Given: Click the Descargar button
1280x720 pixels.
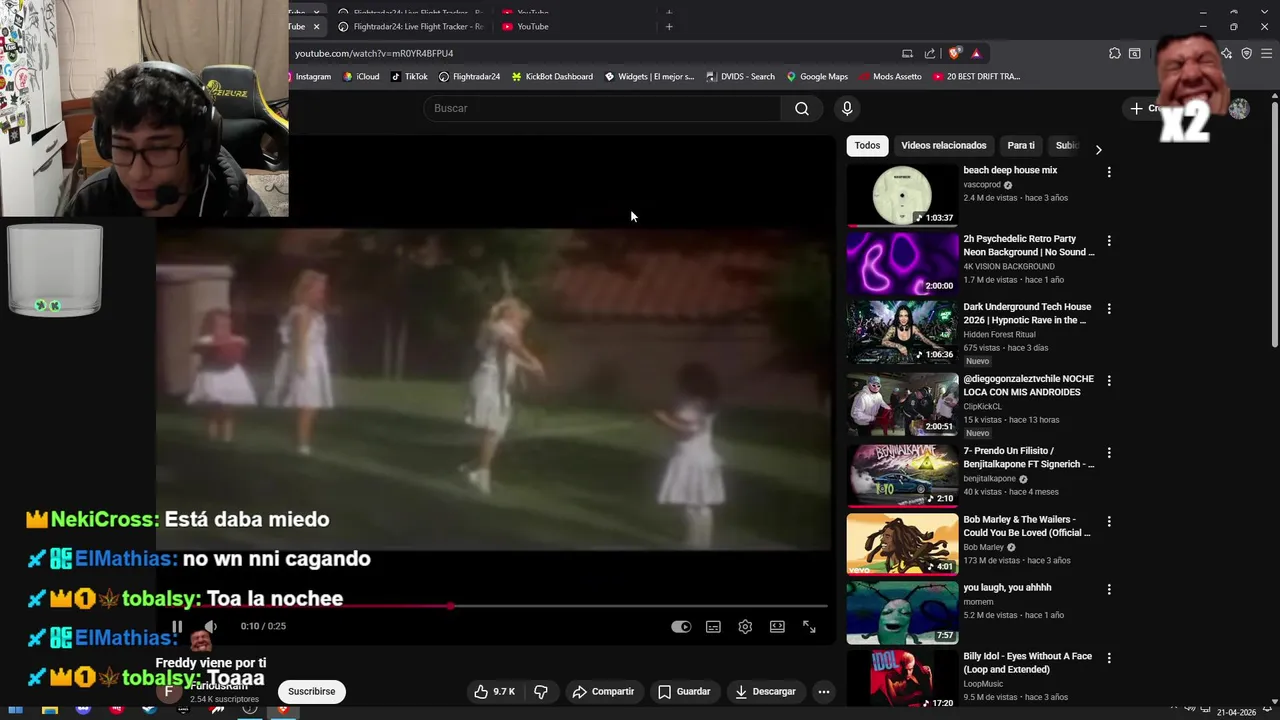Looking at the screenshot, I should pos(765,691).
